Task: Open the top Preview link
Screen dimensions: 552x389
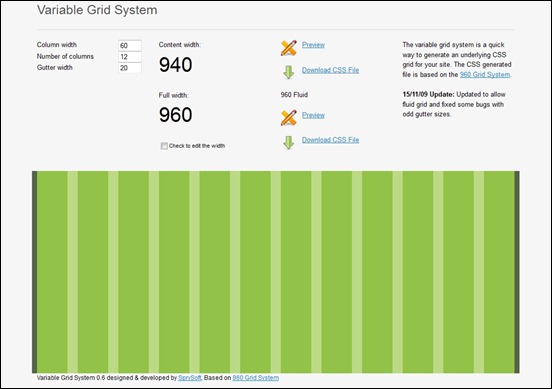Action: tap(313, 45)
